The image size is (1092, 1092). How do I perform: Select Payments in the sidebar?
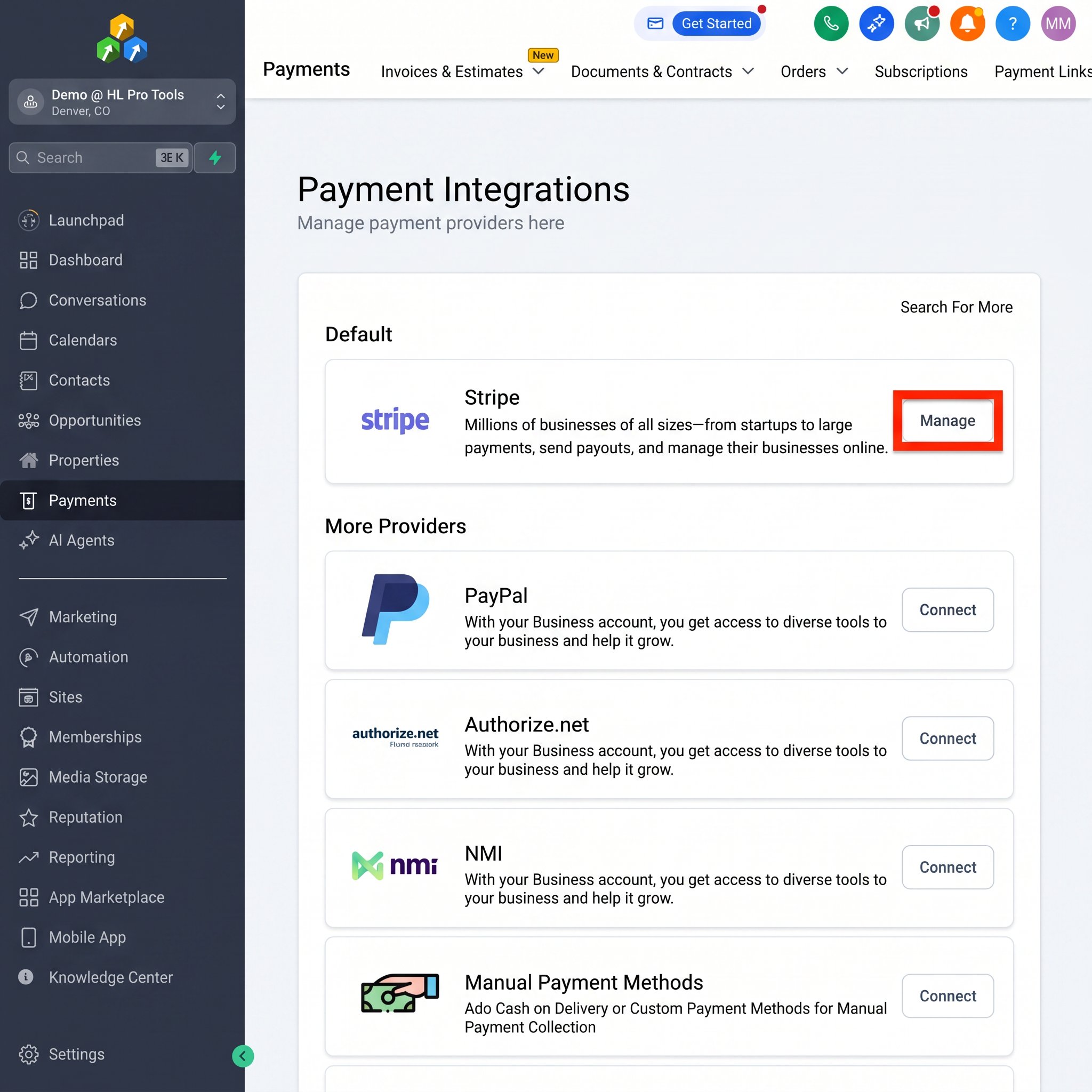coord(122,500)
